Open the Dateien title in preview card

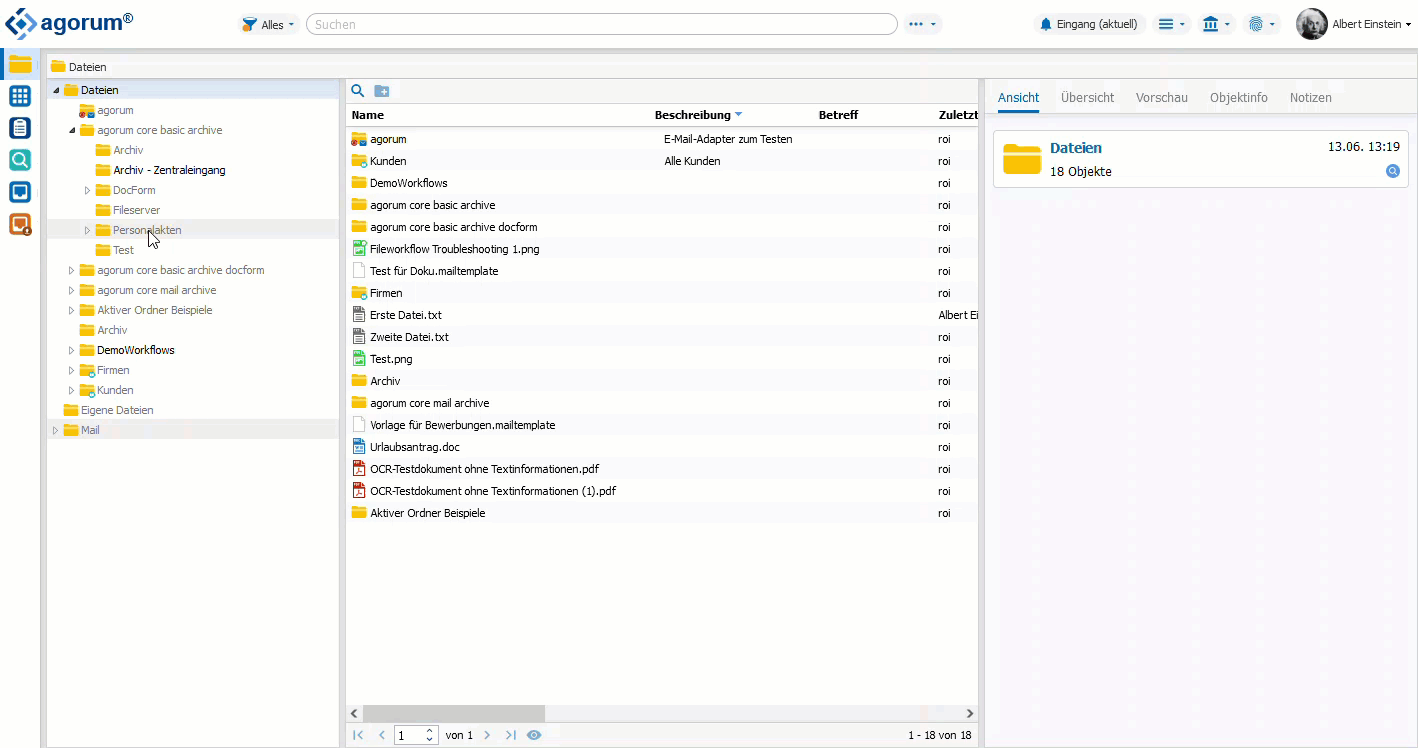1076,148
